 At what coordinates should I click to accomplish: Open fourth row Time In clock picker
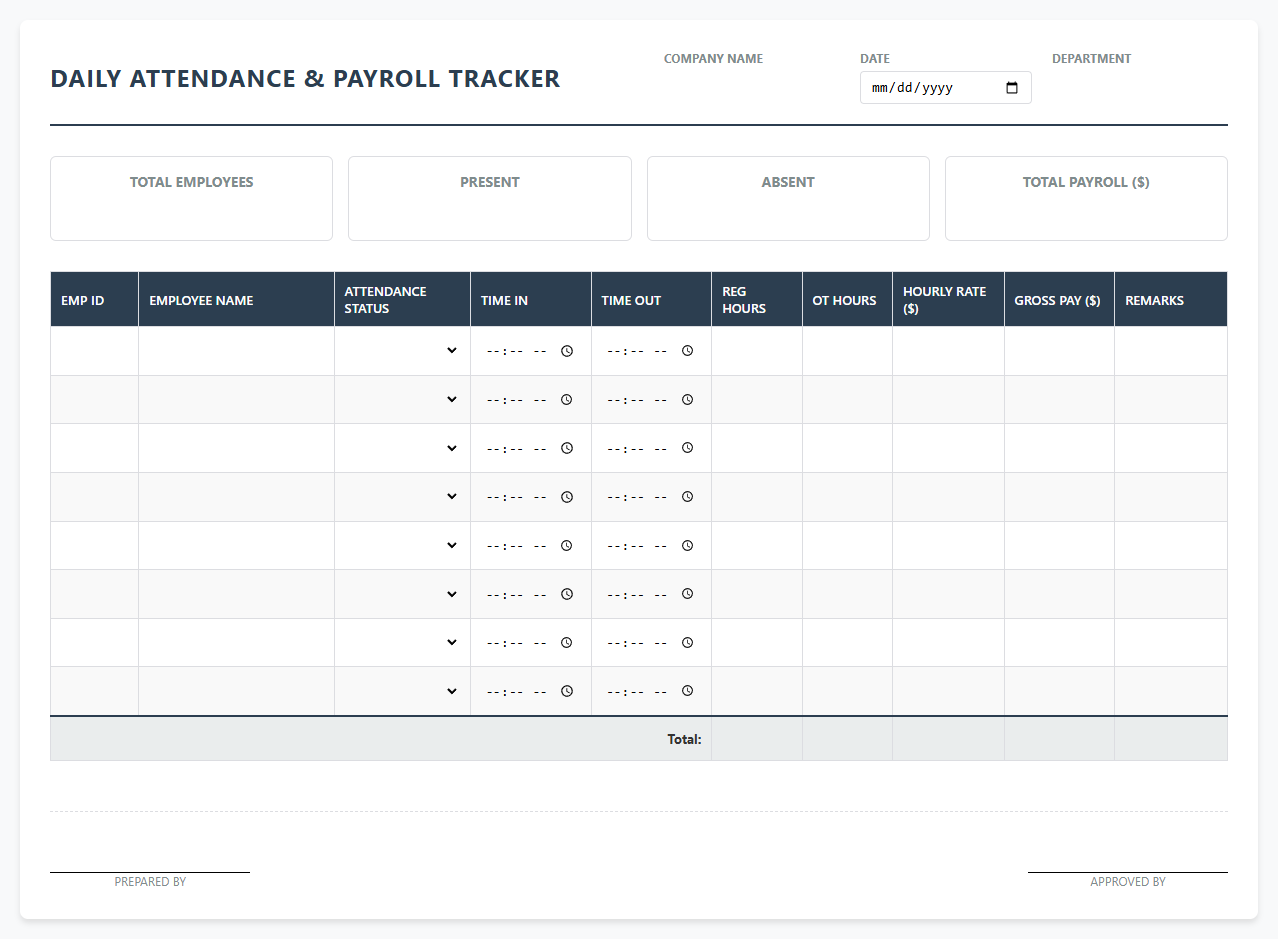click(567, 497)
